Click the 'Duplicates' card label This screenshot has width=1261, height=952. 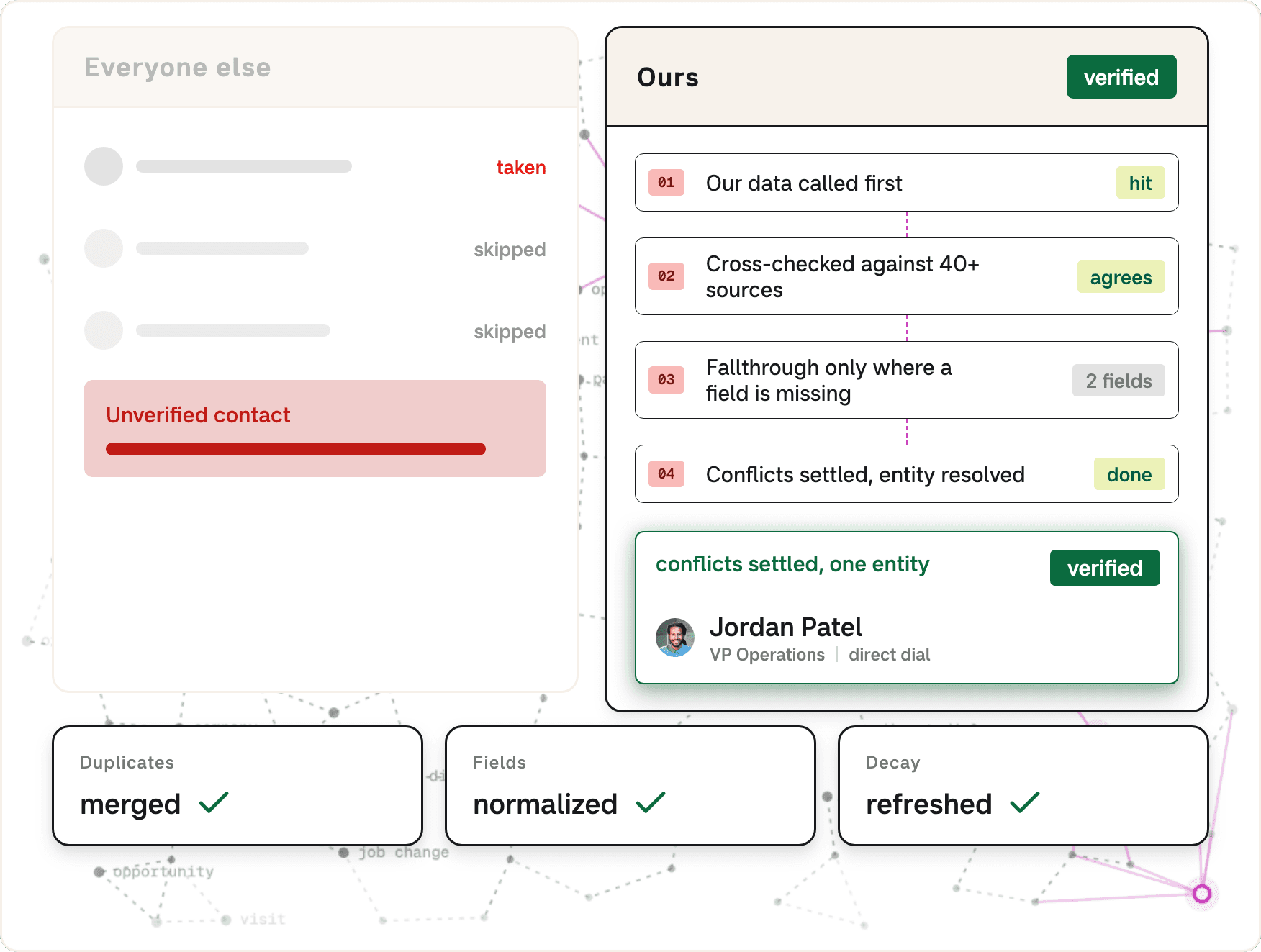pos(127,763)
